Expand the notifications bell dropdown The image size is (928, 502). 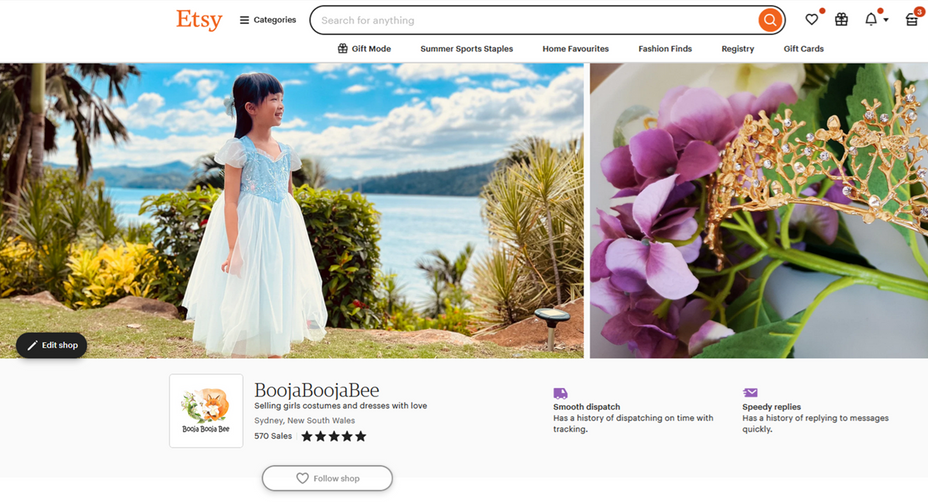874,20
